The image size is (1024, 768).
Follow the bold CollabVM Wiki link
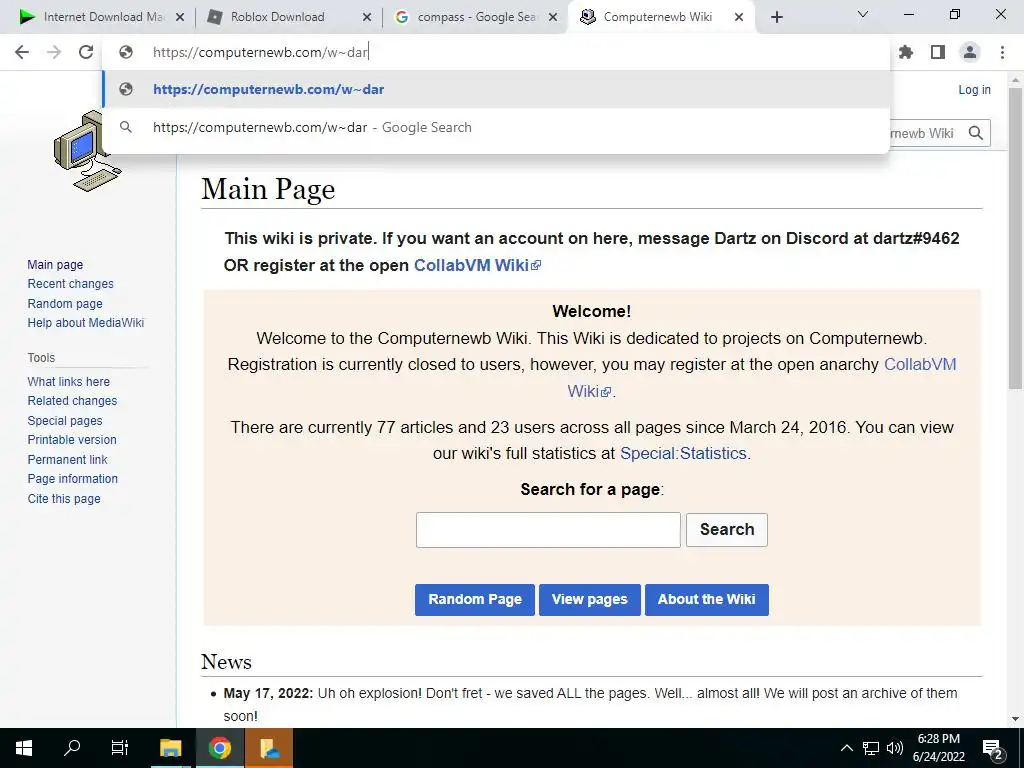tap(477, 265)
